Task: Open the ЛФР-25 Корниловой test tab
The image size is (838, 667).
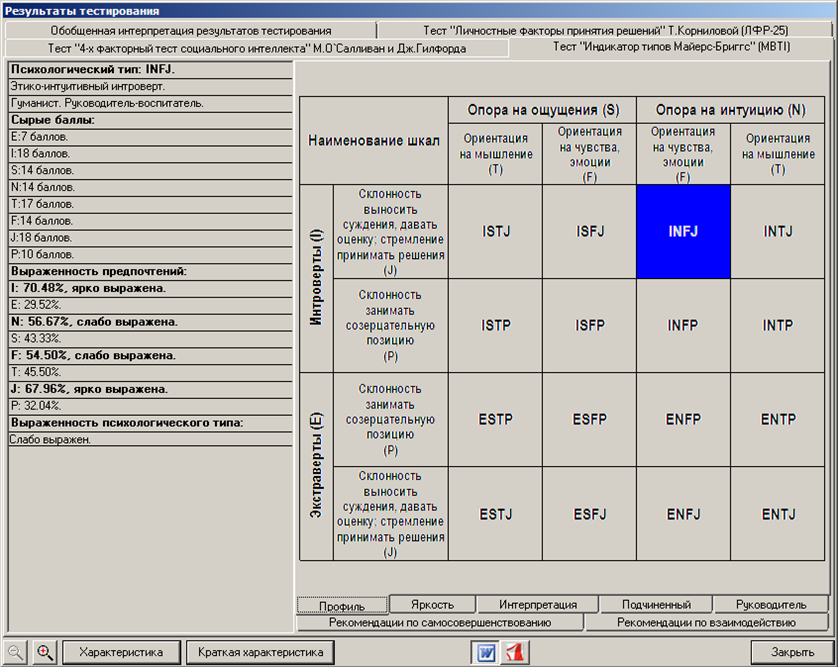Action: click(x=606, y=30)
